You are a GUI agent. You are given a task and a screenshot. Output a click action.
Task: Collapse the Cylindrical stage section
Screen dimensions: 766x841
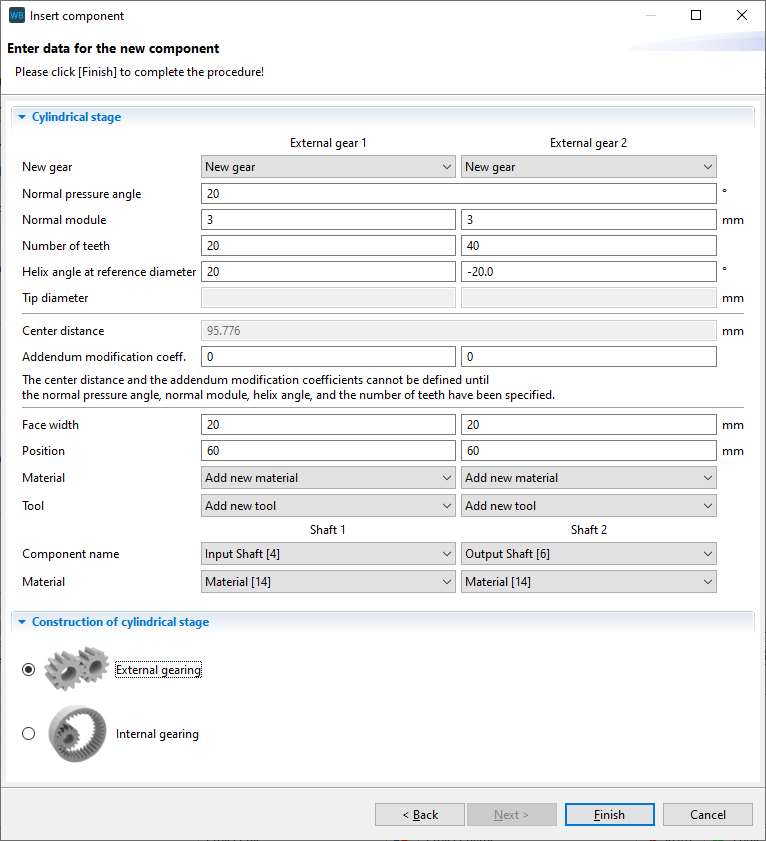point(22,117)
